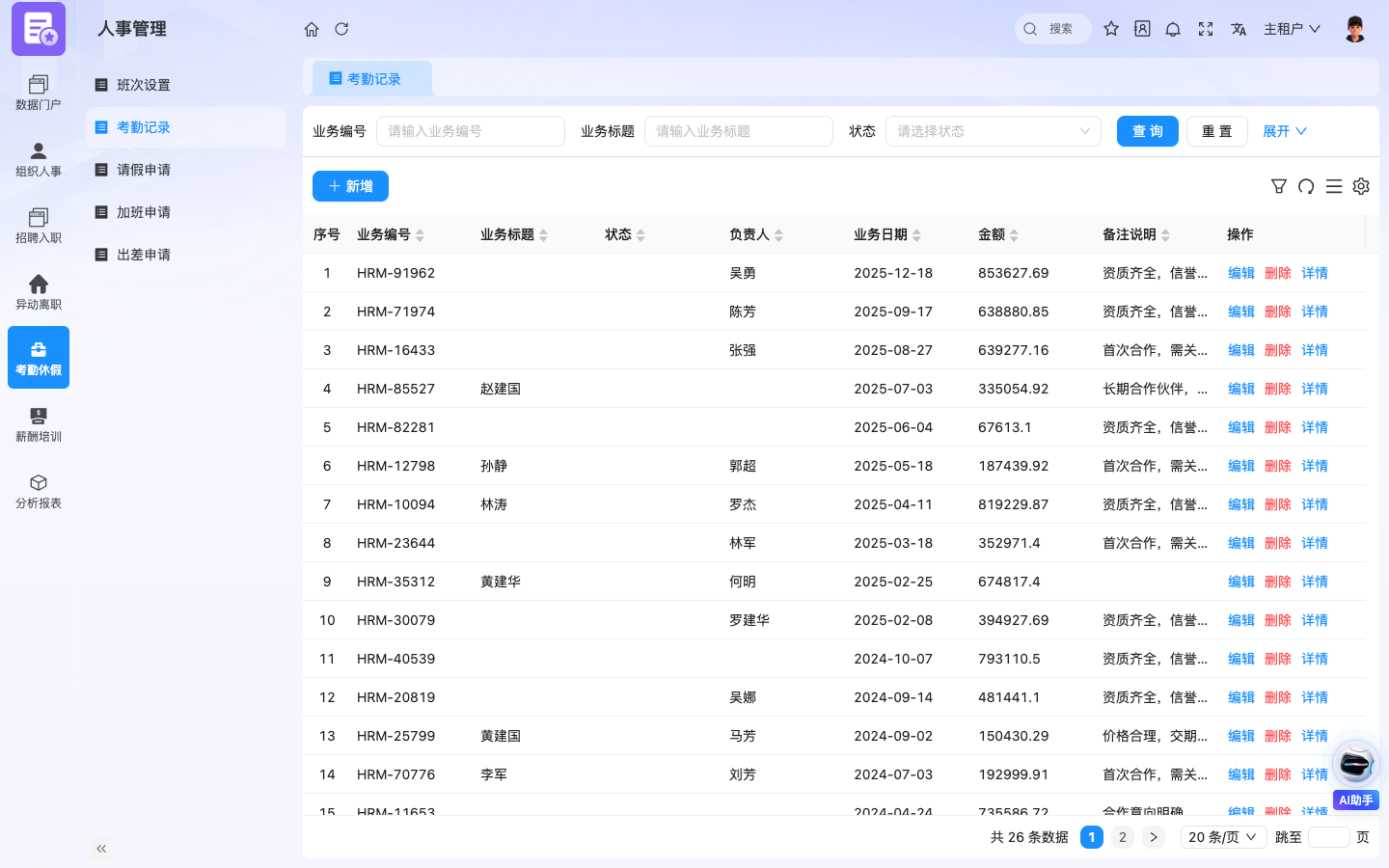Screen dimensions: 1389x868
Task: Open the 状态 select dropdown
Action: coord(994,131)
